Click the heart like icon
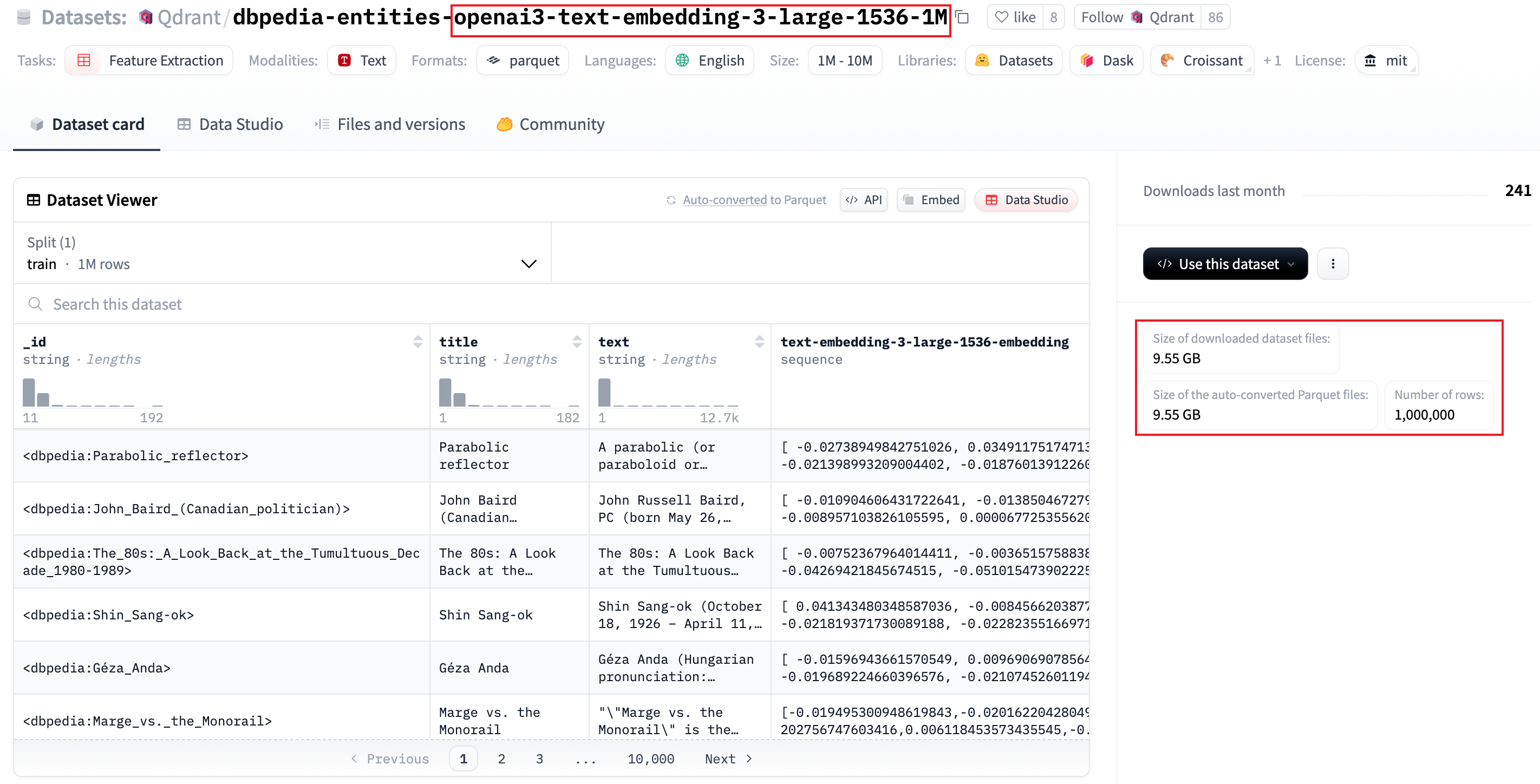1540x784 pixels. click(1001, 17)
